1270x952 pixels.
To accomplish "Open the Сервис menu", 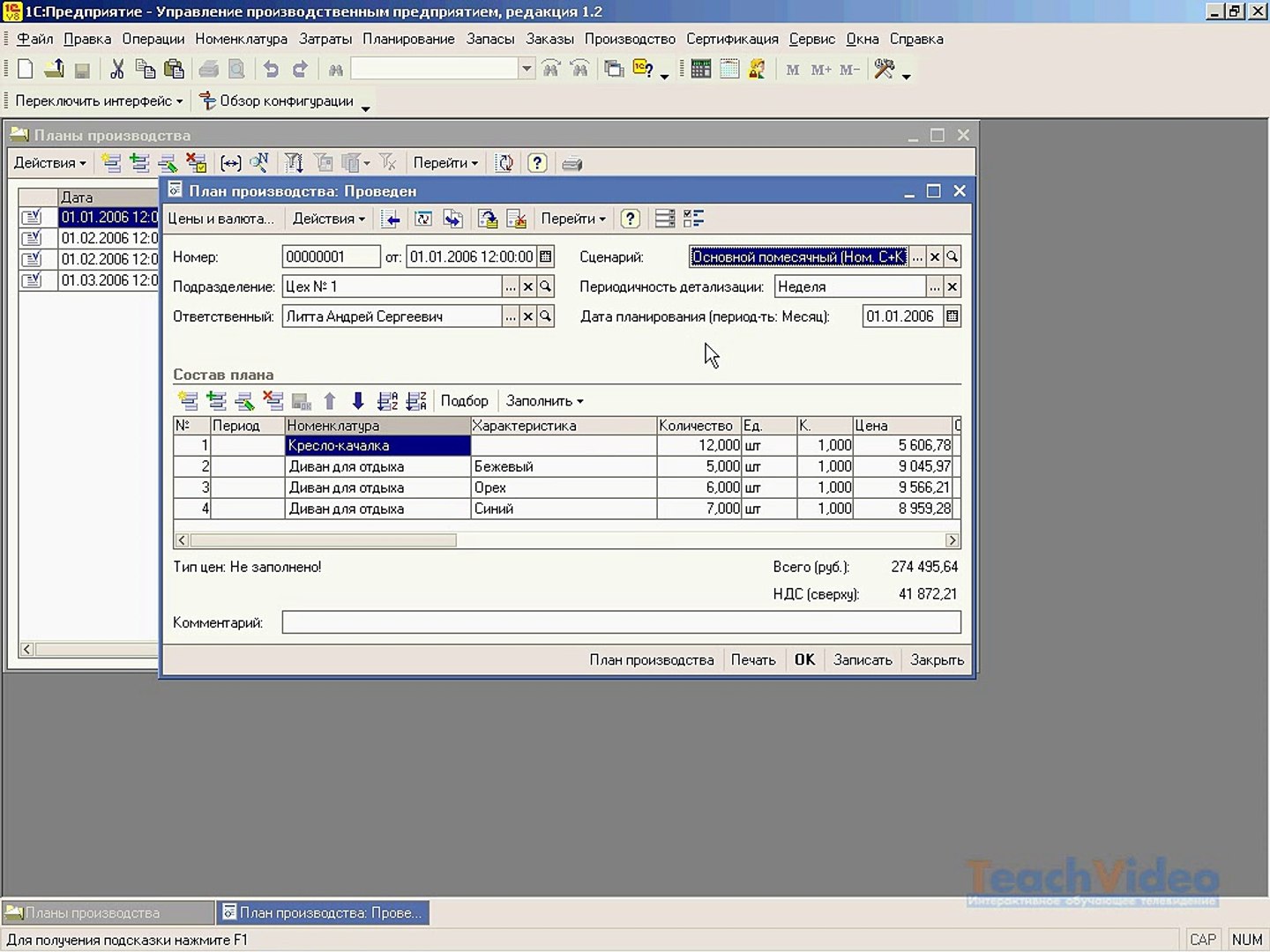I will [811, 39].
